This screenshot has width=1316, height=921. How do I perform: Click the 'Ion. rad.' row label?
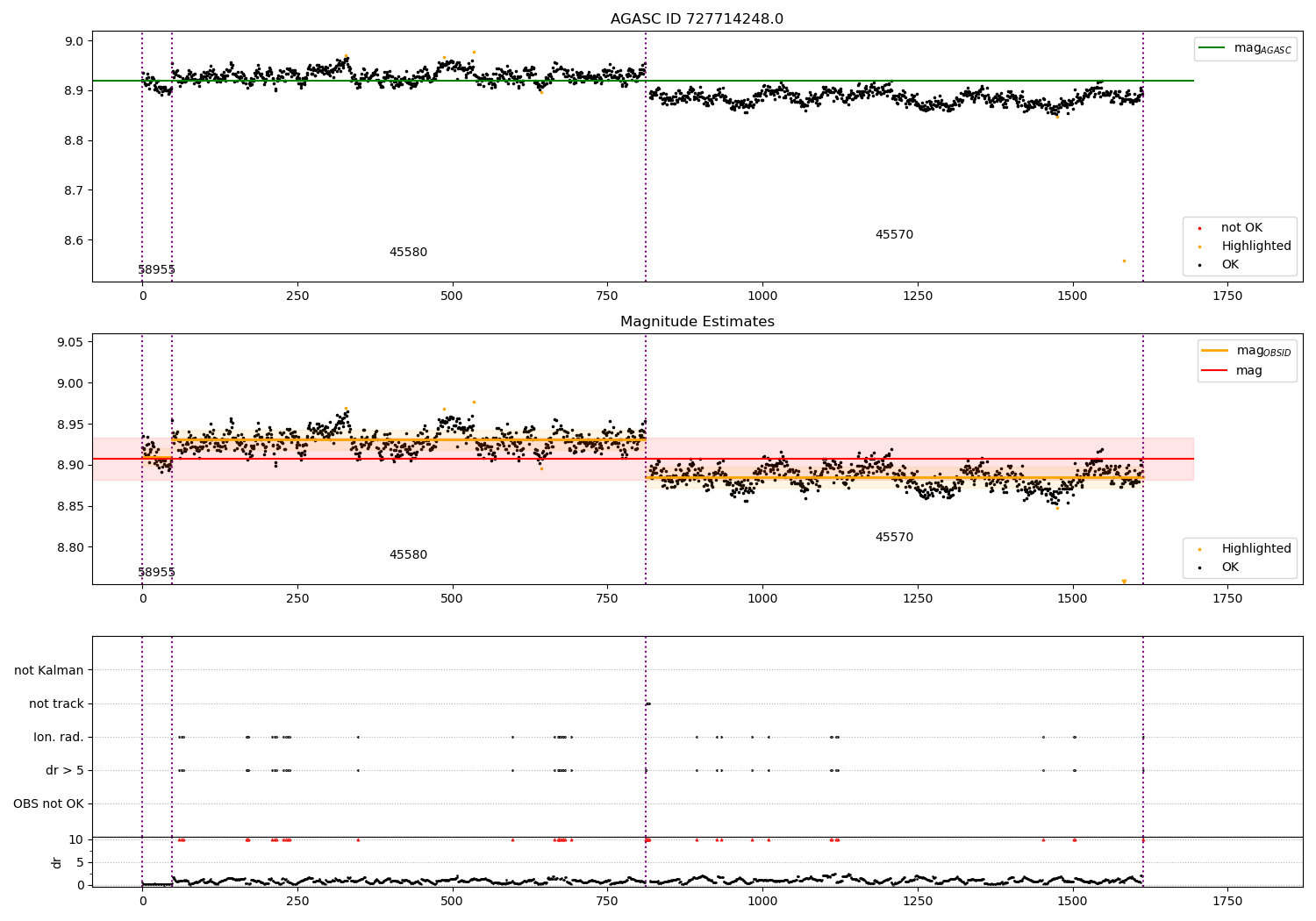(x=59, y=738)
